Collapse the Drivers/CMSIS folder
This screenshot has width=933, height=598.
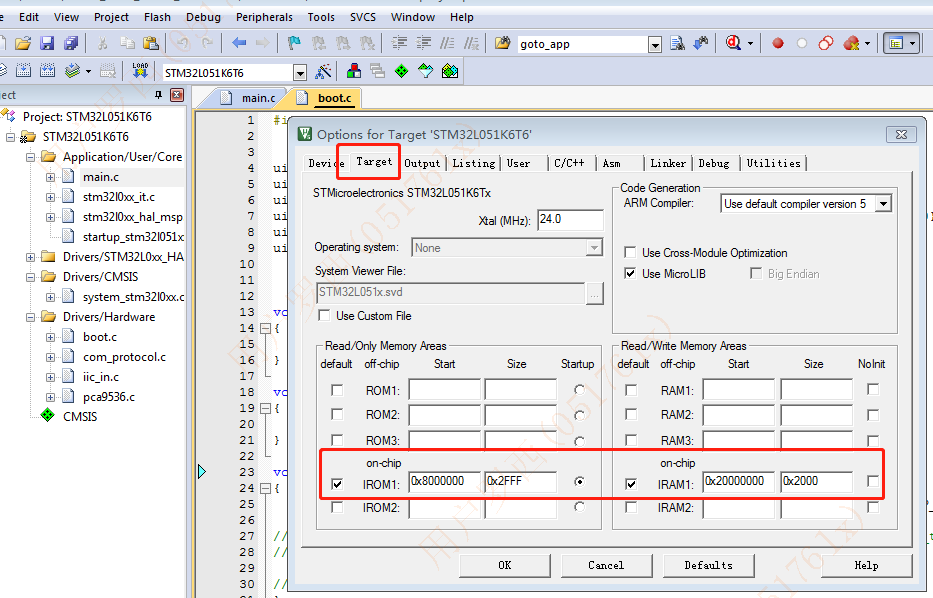point(30,277)
